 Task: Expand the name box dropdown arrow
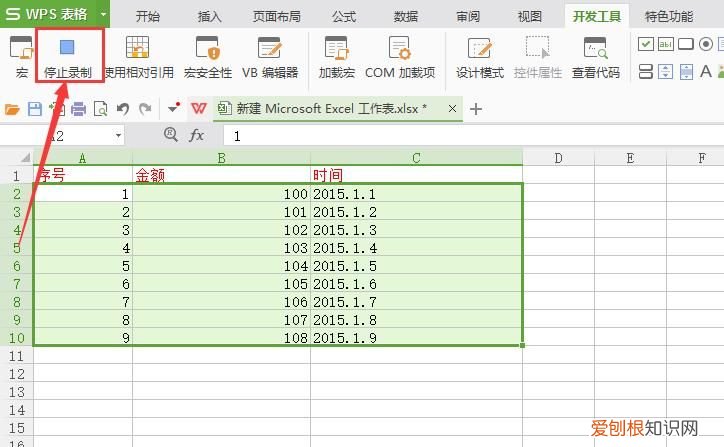tap(119, 135)
